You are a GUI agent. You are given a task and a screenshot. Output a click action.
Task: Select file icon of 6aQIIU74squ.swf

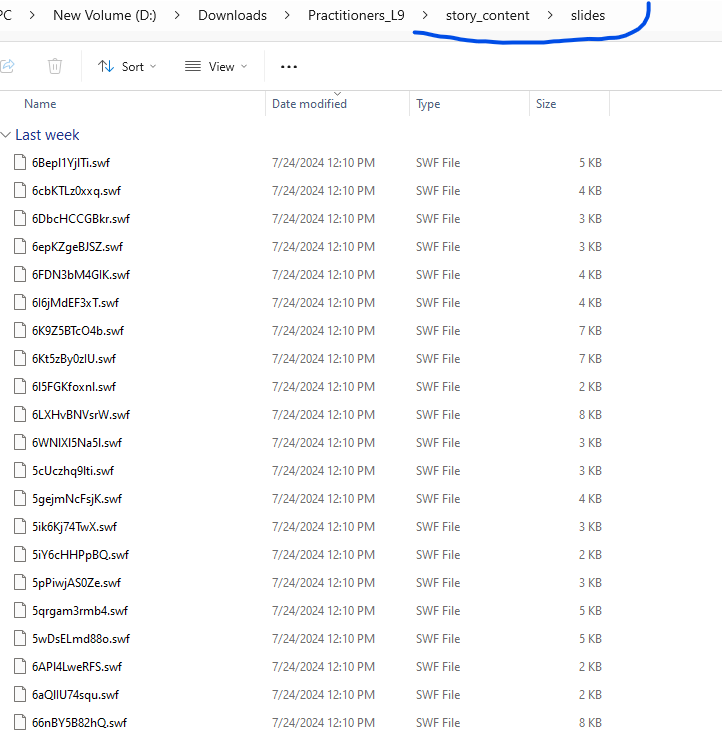(x=20, y=695)
